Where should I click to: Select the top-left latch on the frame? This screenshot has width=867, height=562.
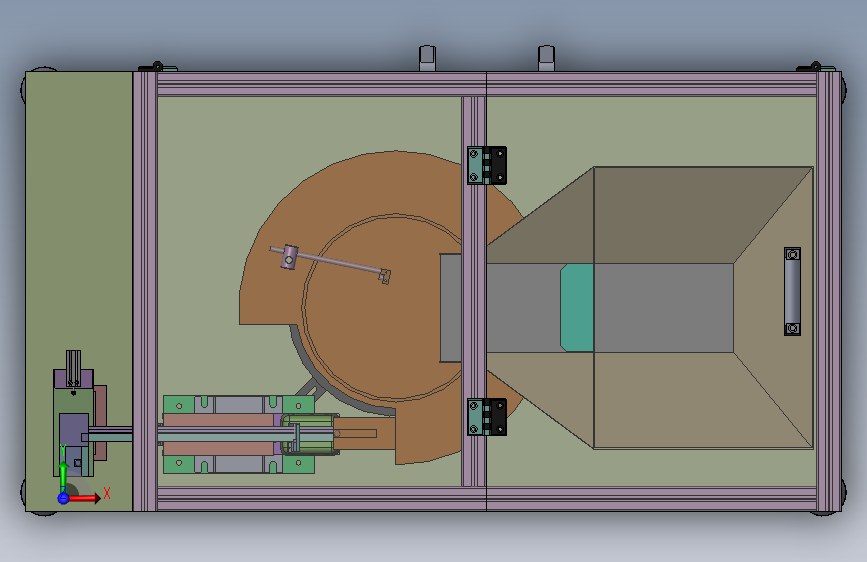pos(157,67)
